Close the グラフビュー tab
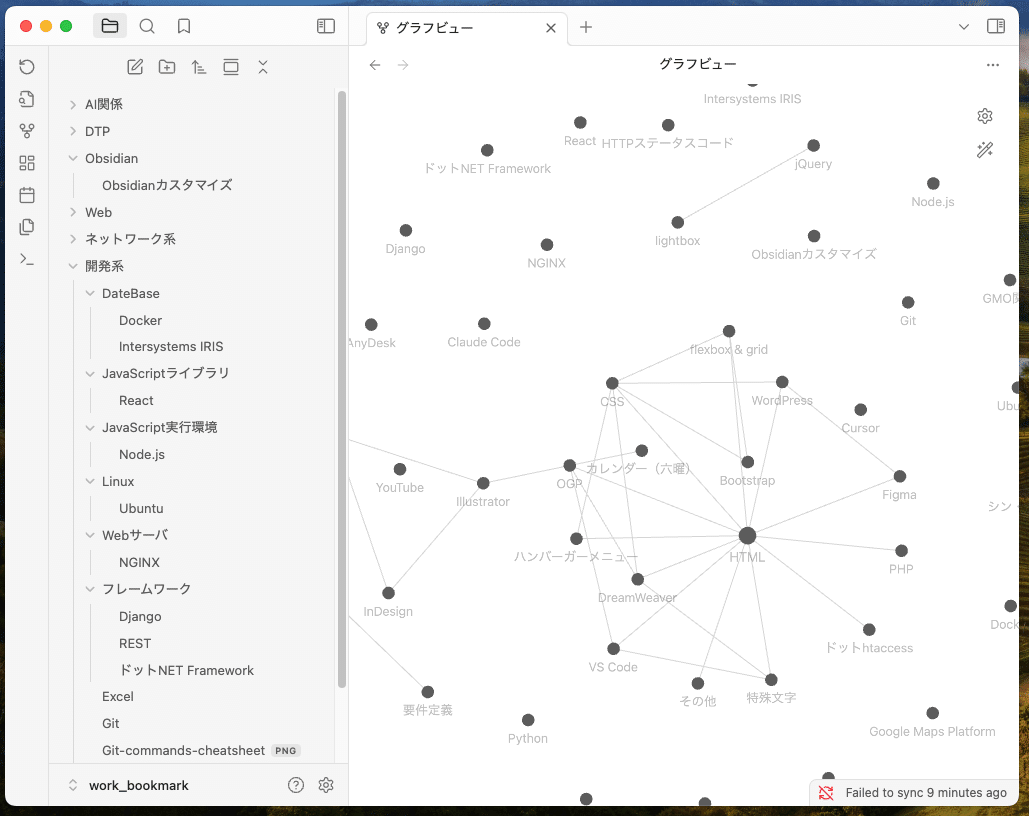 (551, 28)
